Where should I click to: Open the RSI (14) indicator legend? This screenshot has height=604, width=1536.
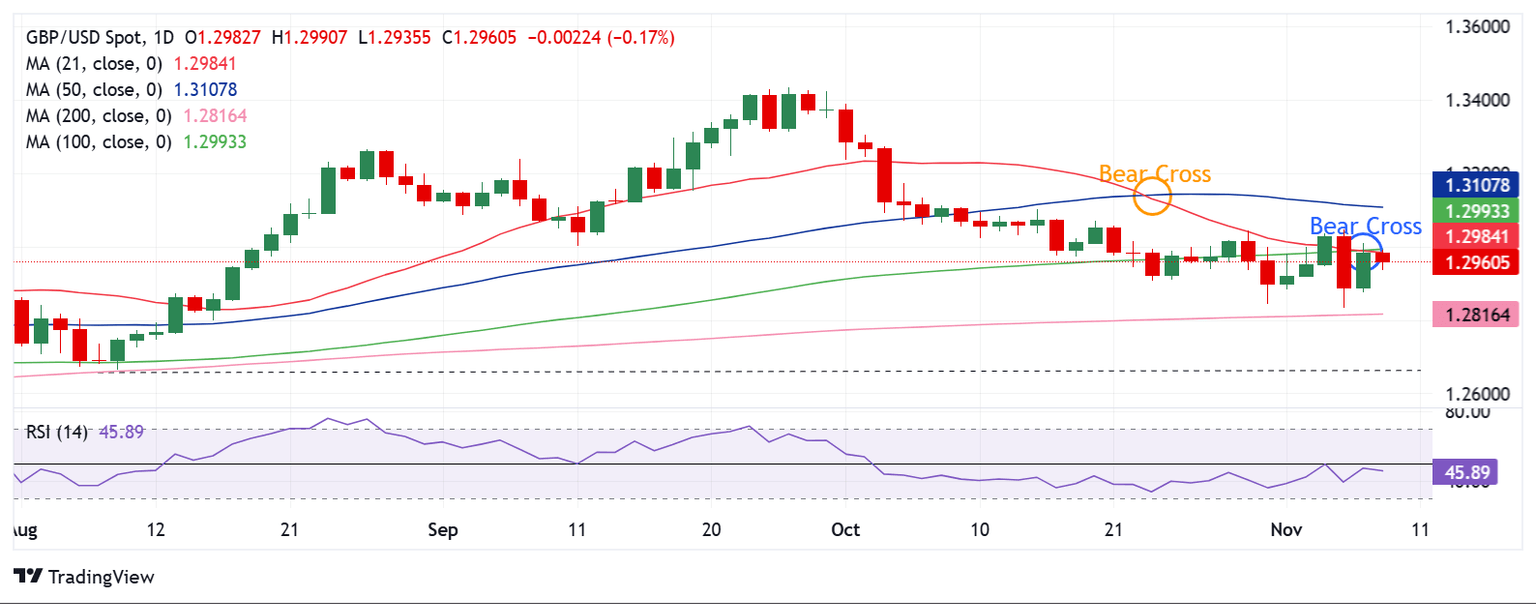[x=57, y=433]
